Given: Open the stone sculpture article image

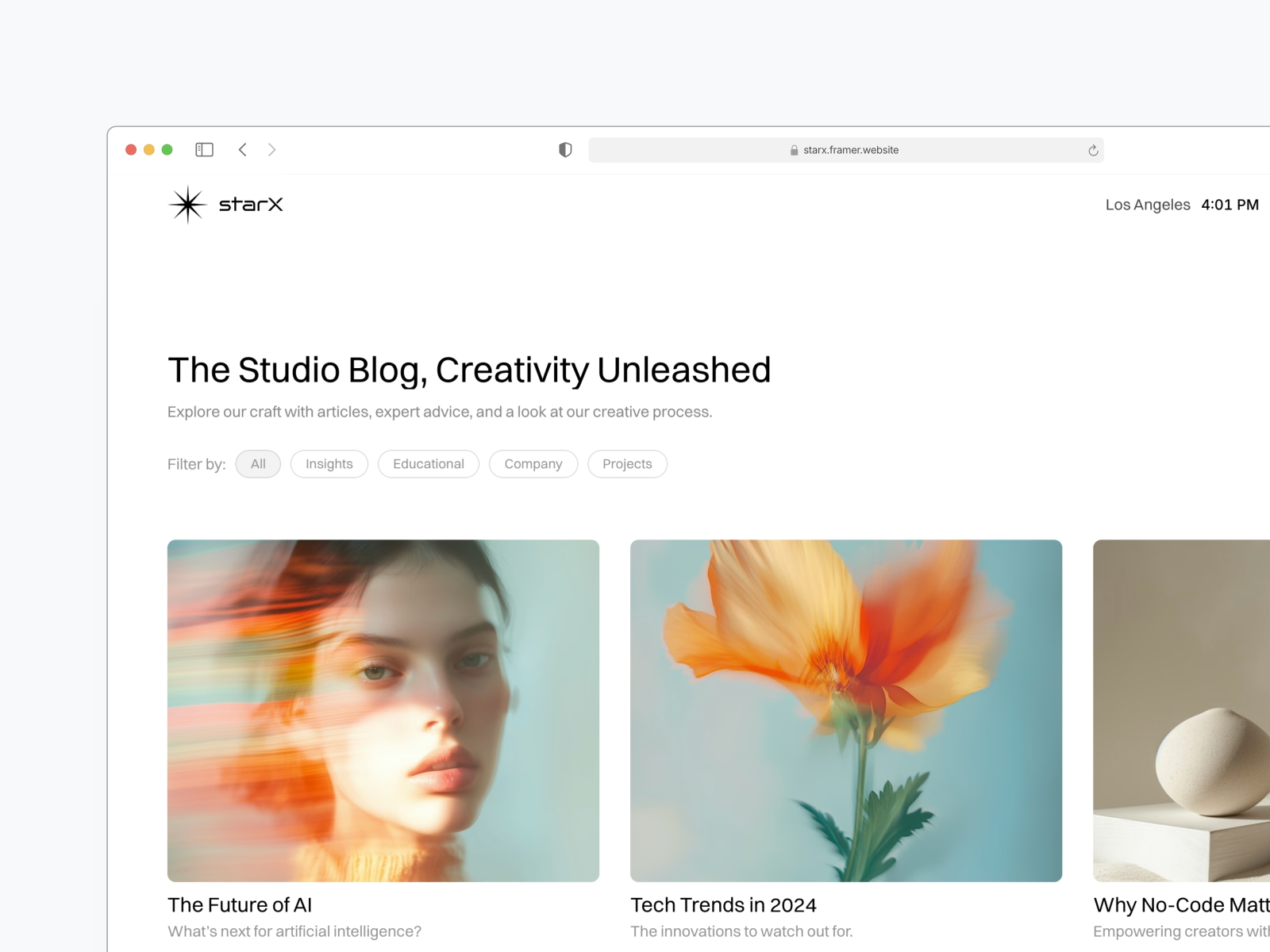Looking at the screenshot, I should coord(1181,711).
